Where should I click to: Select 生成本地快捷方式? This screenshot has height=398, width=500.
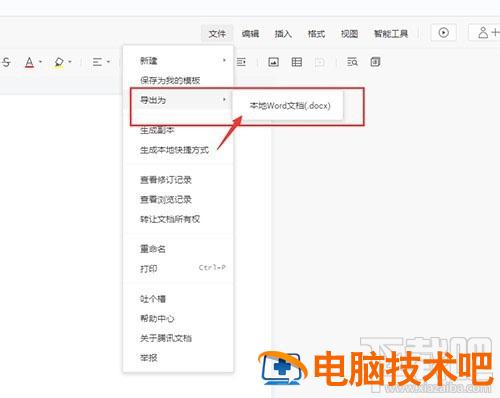pos(178,150)
